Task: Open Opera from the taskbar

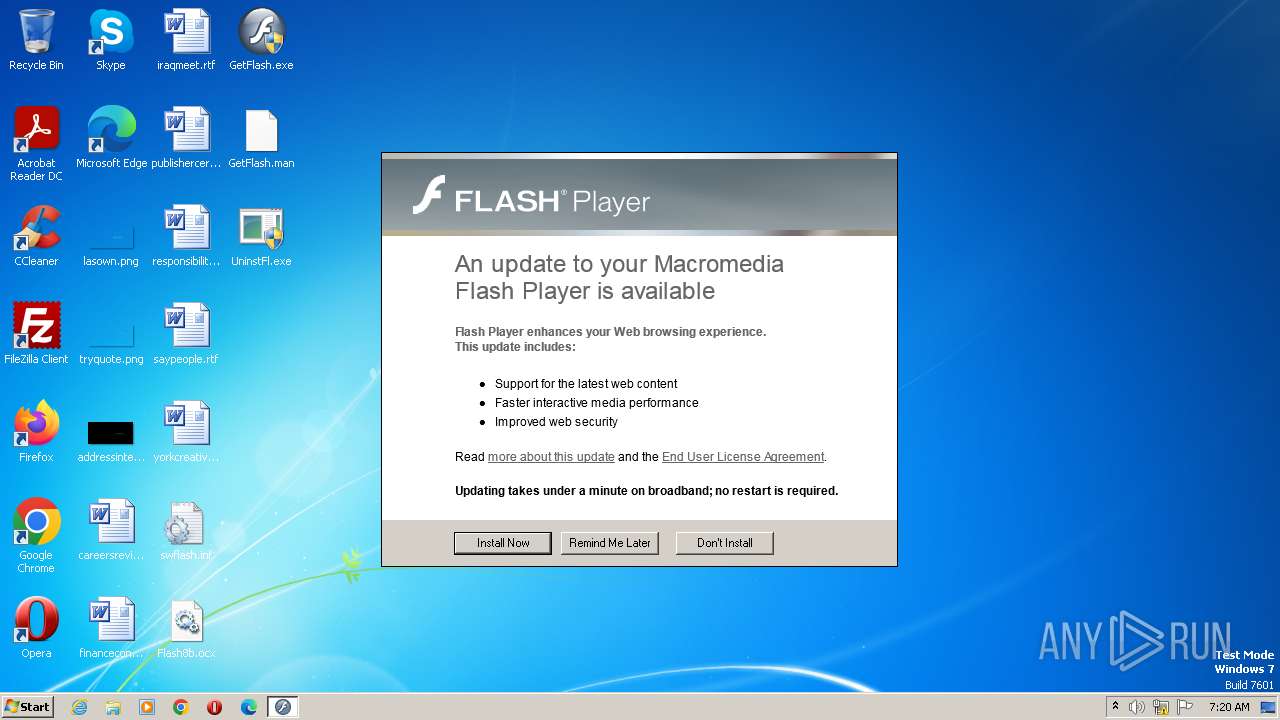Action: point(215,707)
